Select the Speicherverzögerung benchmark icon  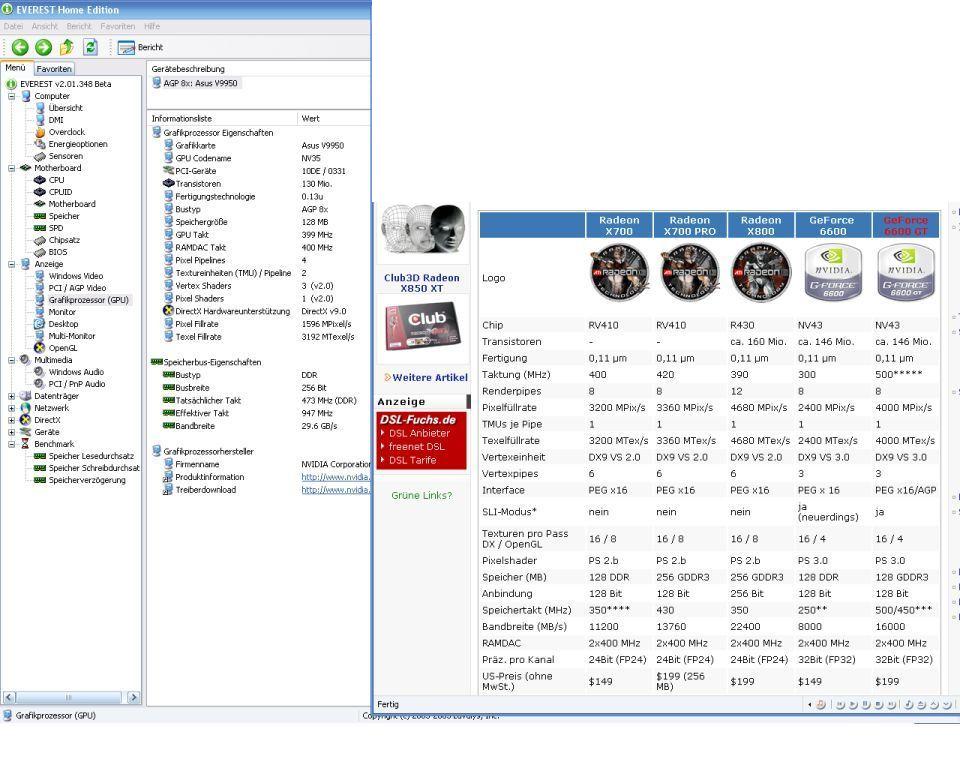click(40, 480)
